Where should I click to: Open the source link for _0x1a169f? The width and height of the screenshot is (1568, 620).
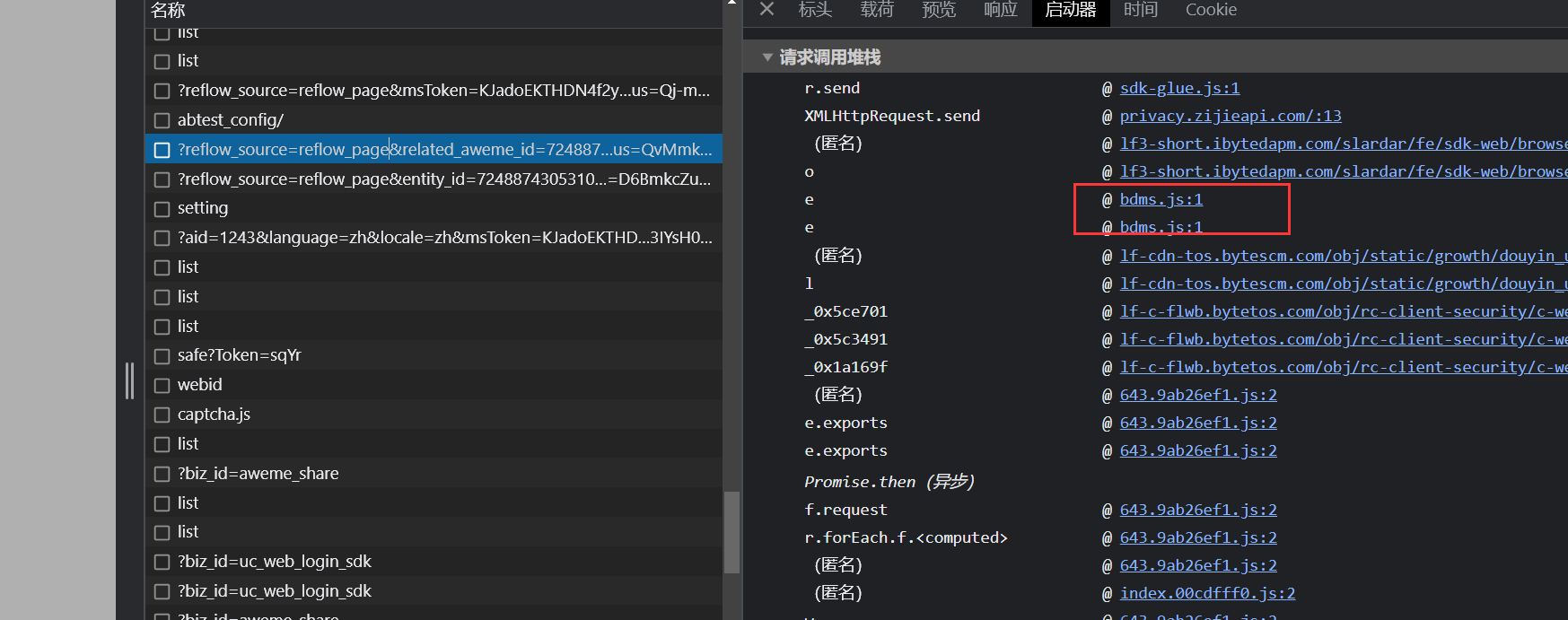(1343, 367)
